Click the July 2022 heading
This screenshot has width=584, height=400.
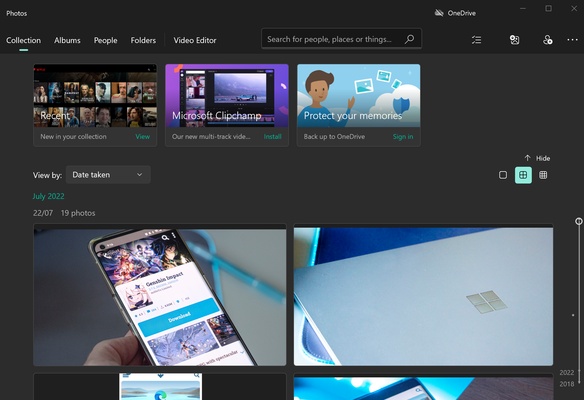48,196
